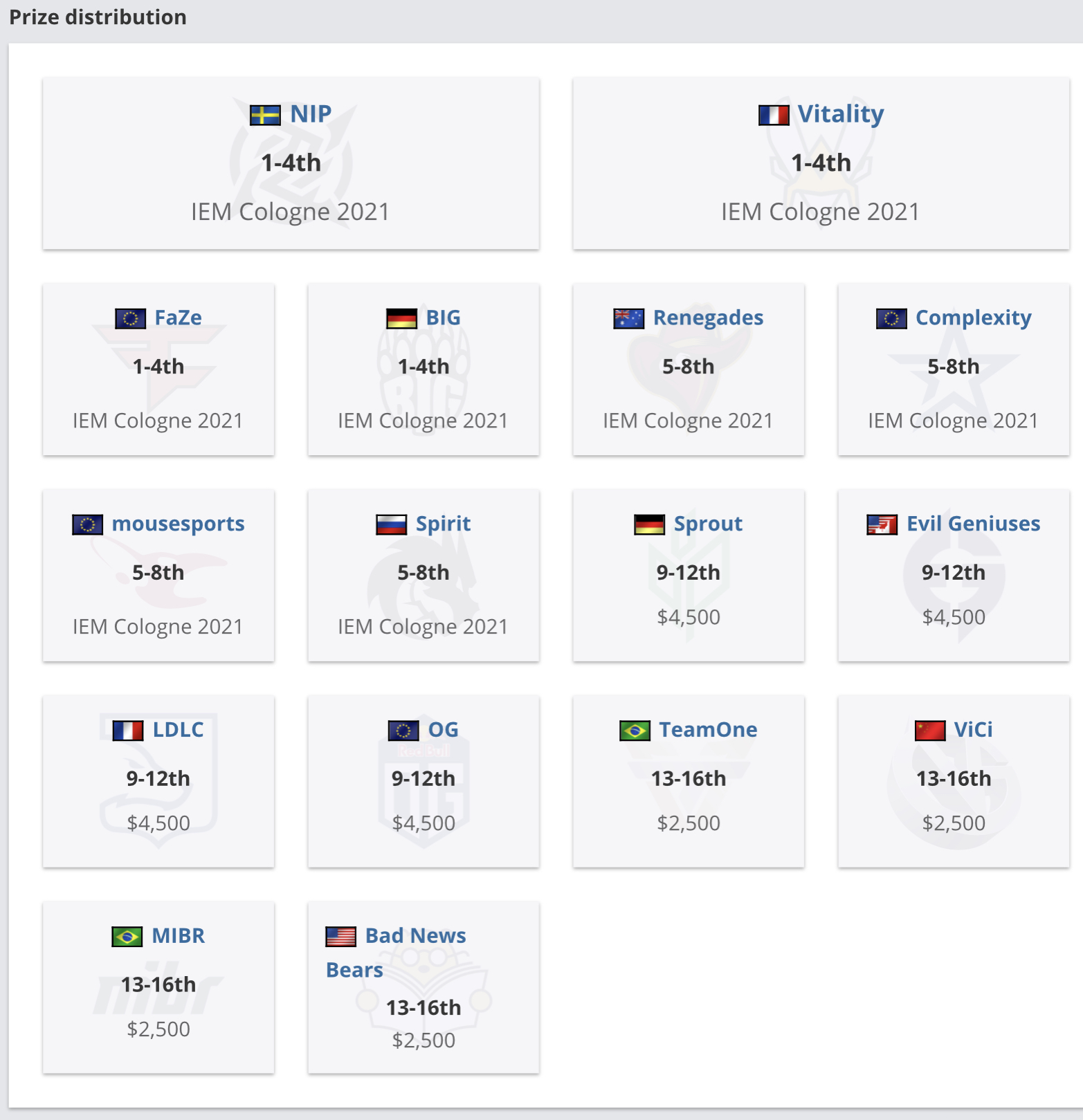This screenshot has height=1120, width=1083.
Task: Click the US flag beside Bad News Bears
Action: (340, 937)
